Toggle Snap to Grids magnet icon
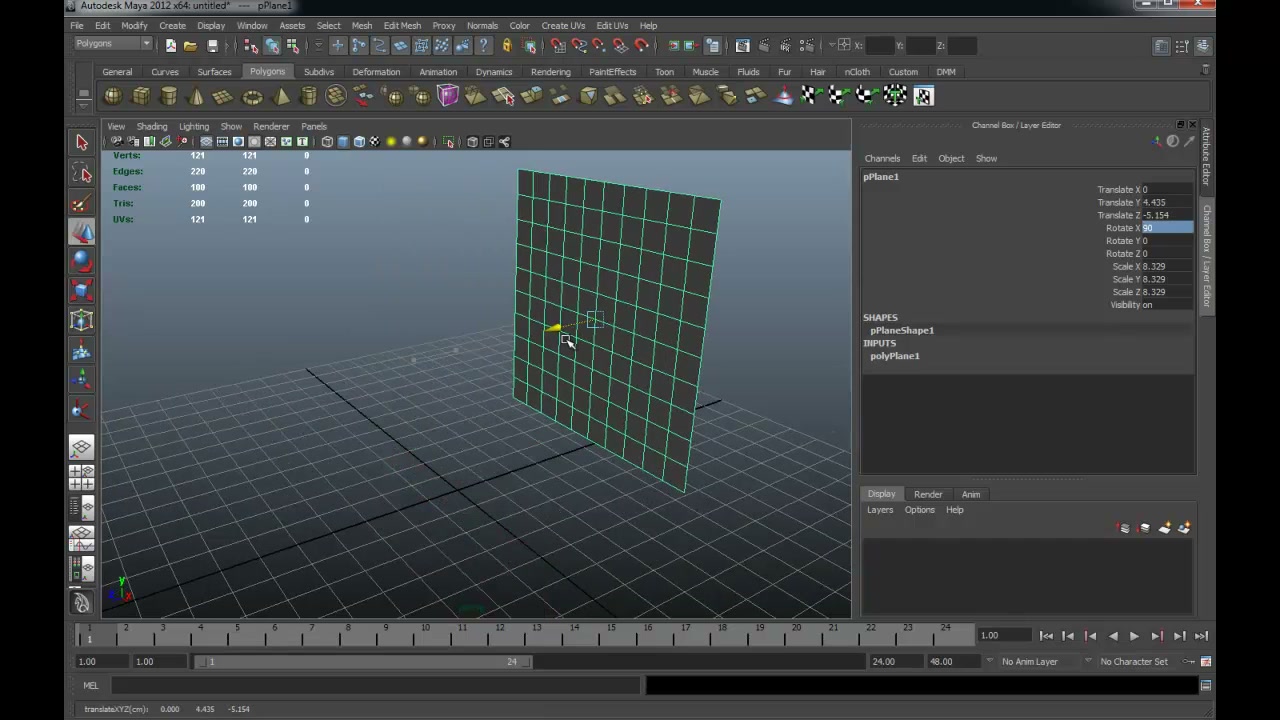This screenshot has width=1280, height=720. click(558, 45)
